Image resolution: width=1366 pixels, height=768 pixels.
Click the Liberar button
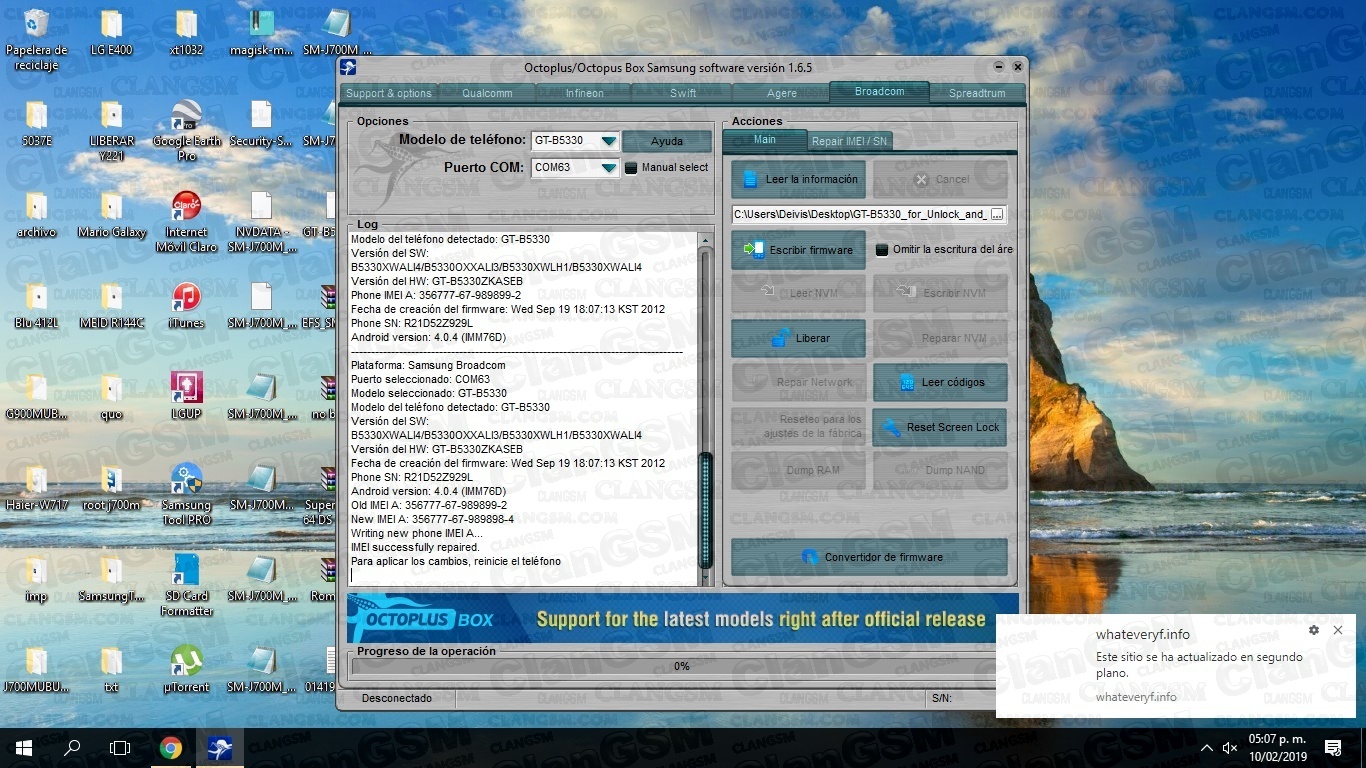pyautogui.click(x=798, y=338)
